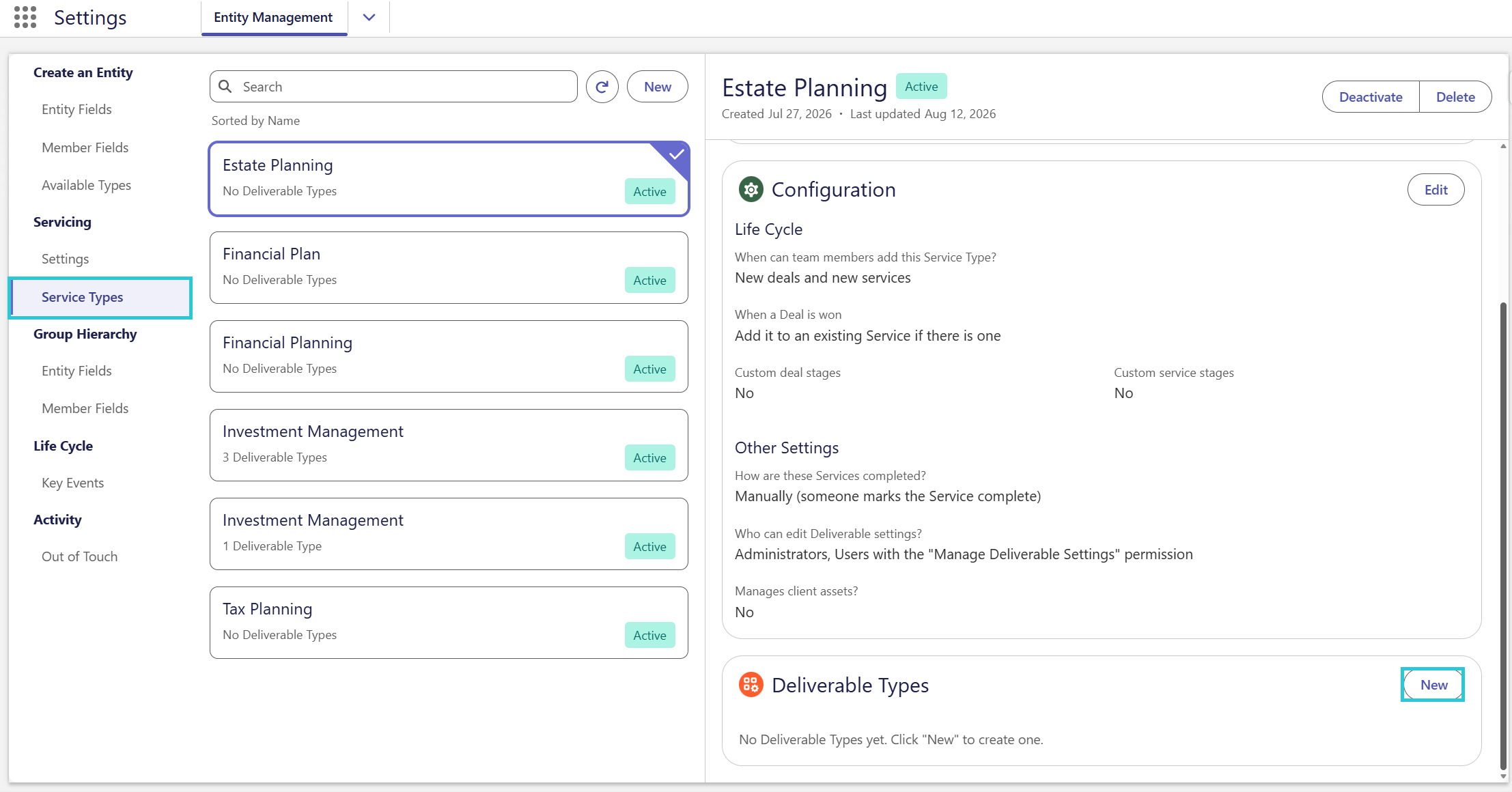Screen dimensions: 1512x792
Task: Select the Financial Plan service type card
Action: pos(449,268)
